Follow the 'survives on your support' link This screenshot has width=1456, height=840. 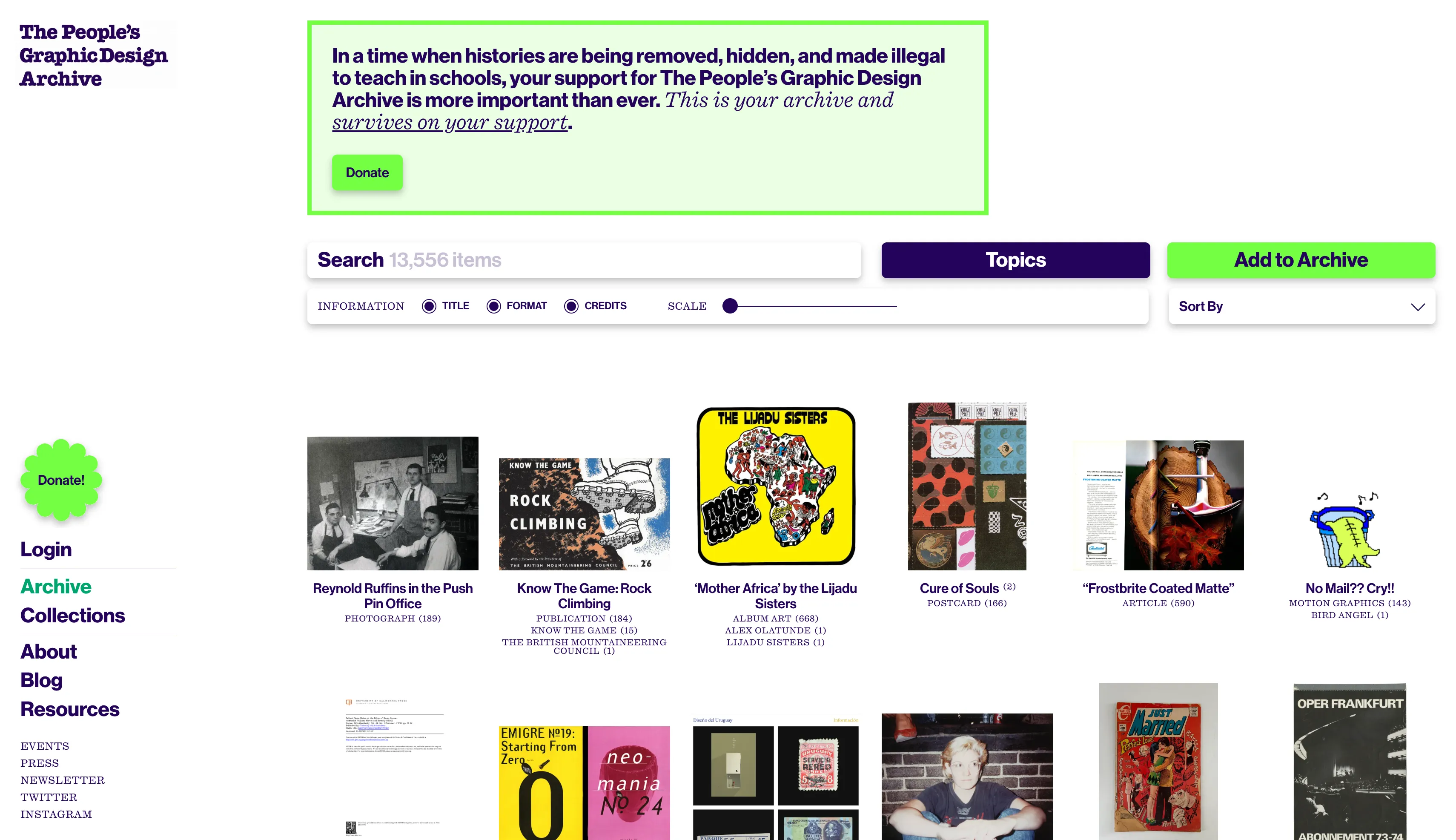(x=450, y=122)
